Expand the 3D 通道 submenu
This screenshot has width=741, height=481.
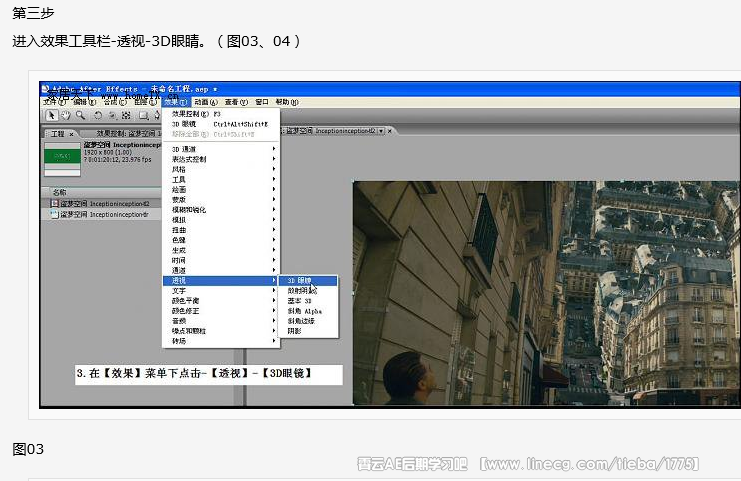click(221, 149)
